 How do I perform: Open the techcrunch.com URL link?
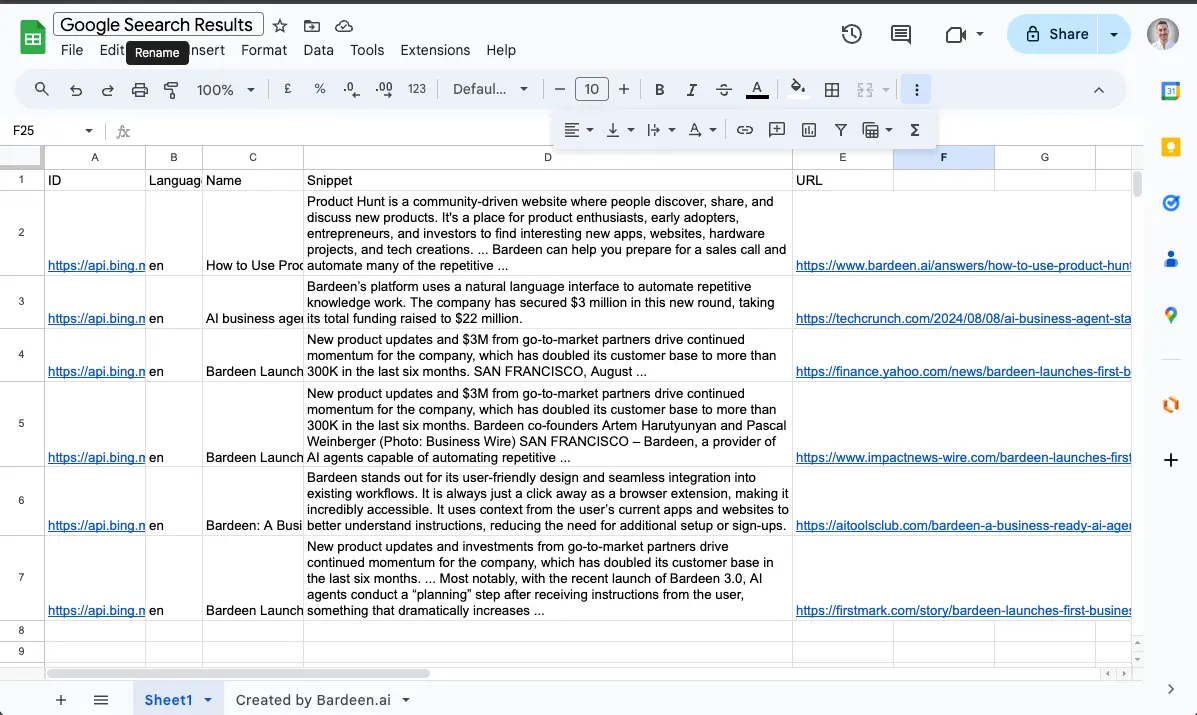963,318
